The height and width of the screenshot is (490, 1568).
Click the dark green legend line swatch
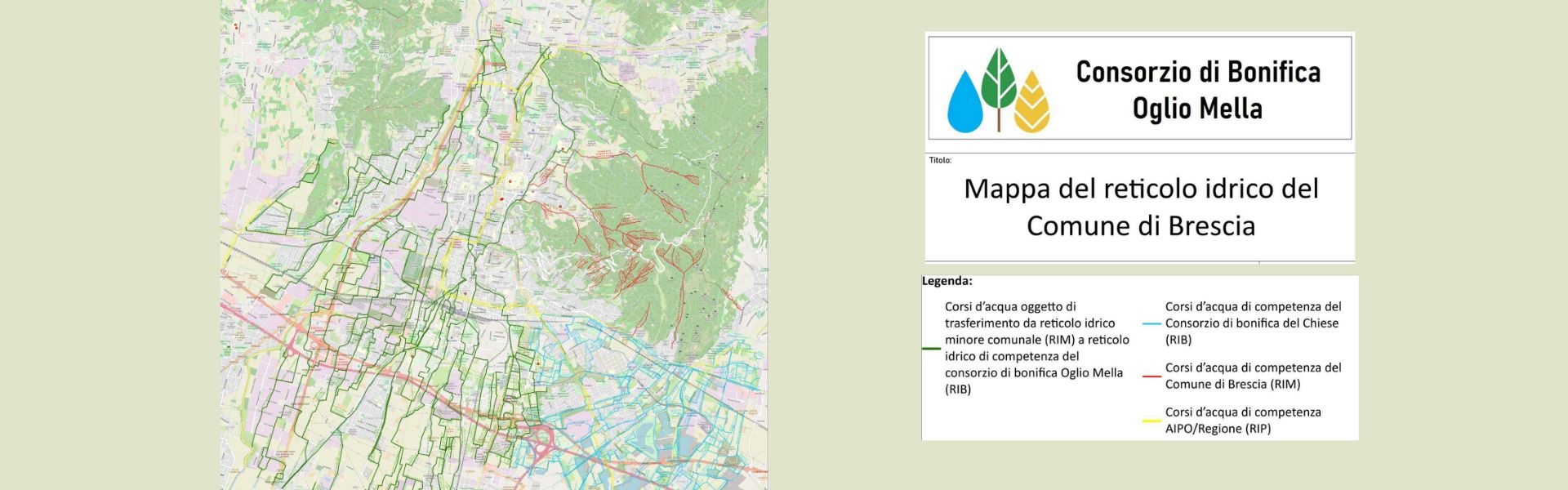point(931,349)
